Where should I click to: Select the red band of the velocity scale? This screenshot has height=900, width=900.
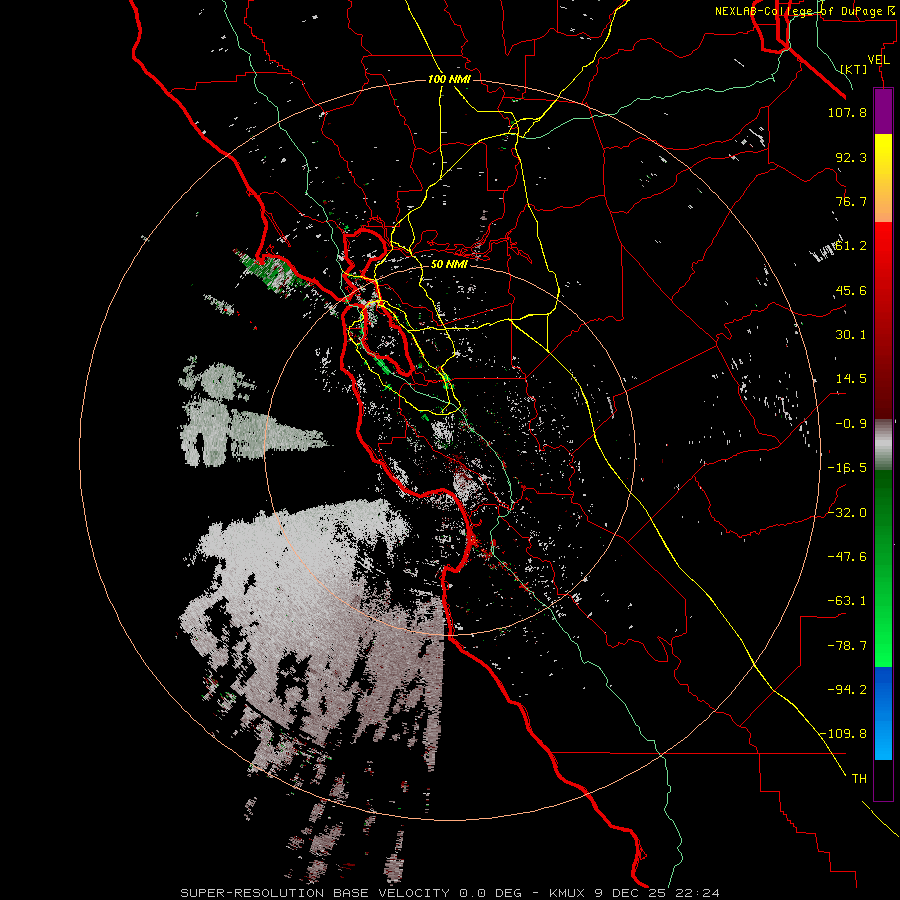[883, 320]
